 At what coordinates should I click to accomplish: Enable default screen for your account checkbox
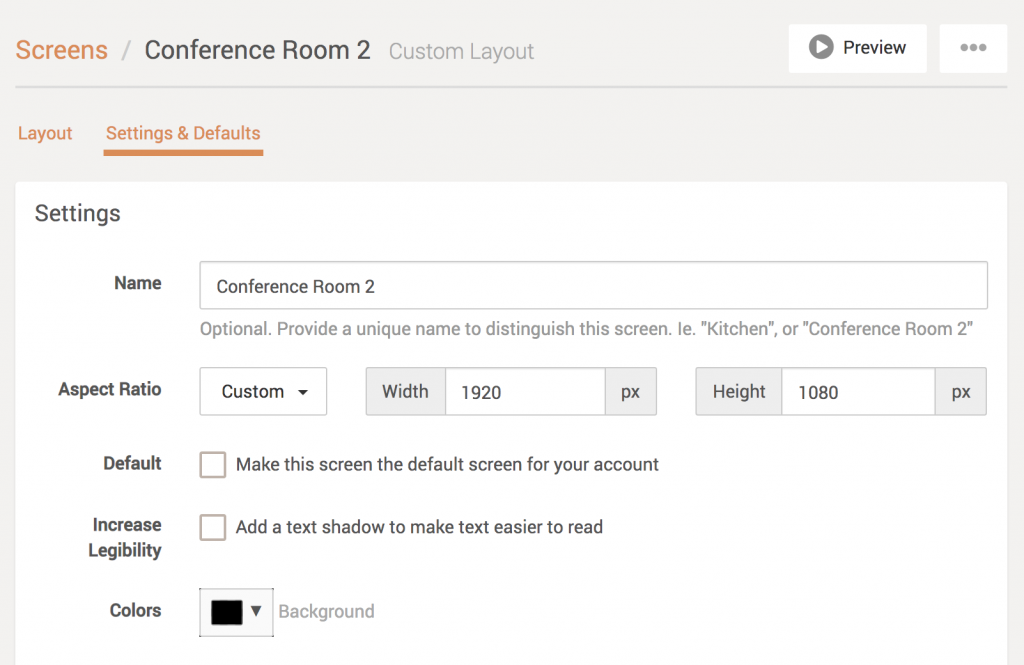[213, 464]
